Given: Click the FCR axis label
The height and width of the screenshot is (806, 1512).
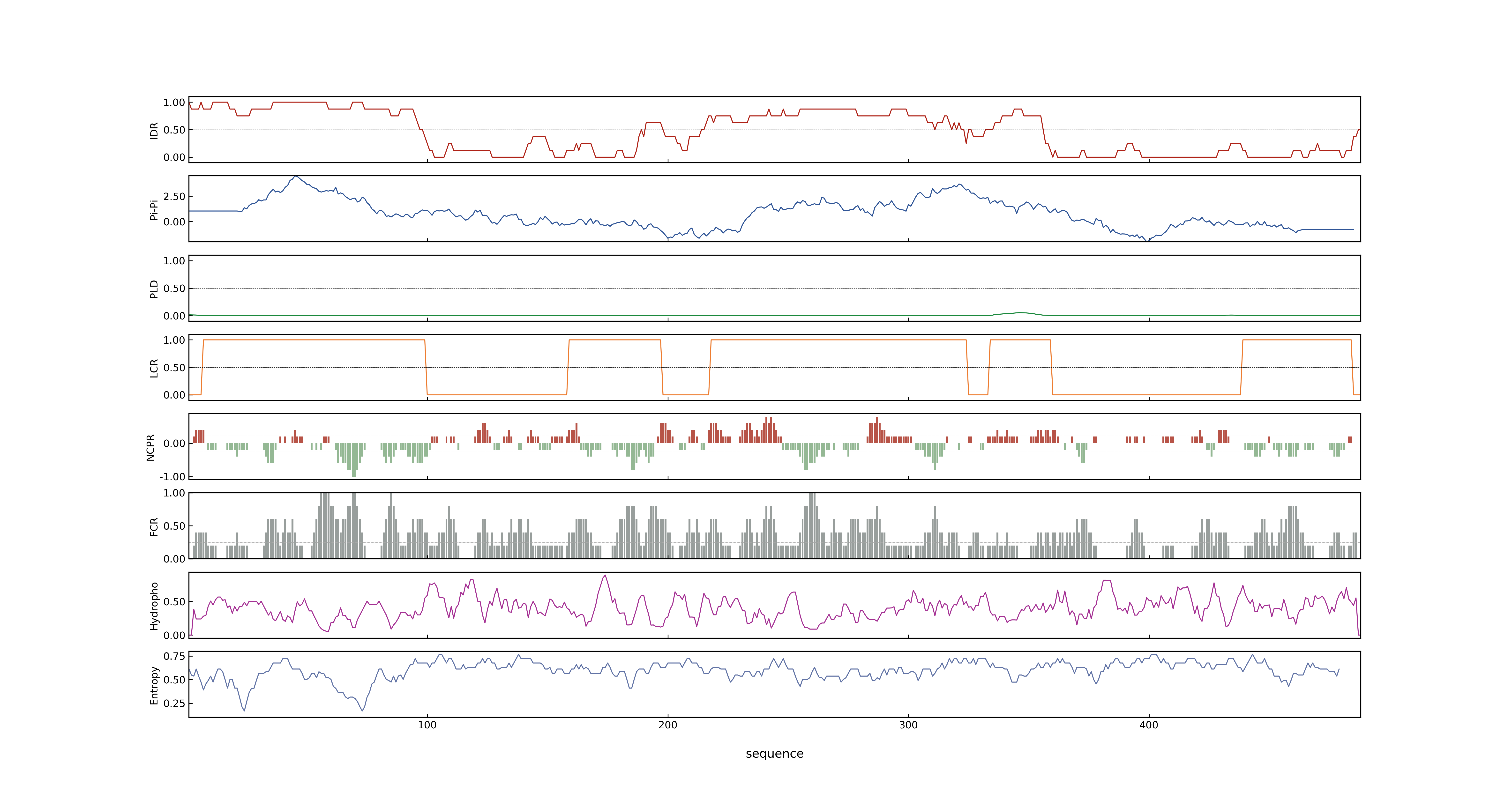Looking at the screenshot, I should 154,526.
